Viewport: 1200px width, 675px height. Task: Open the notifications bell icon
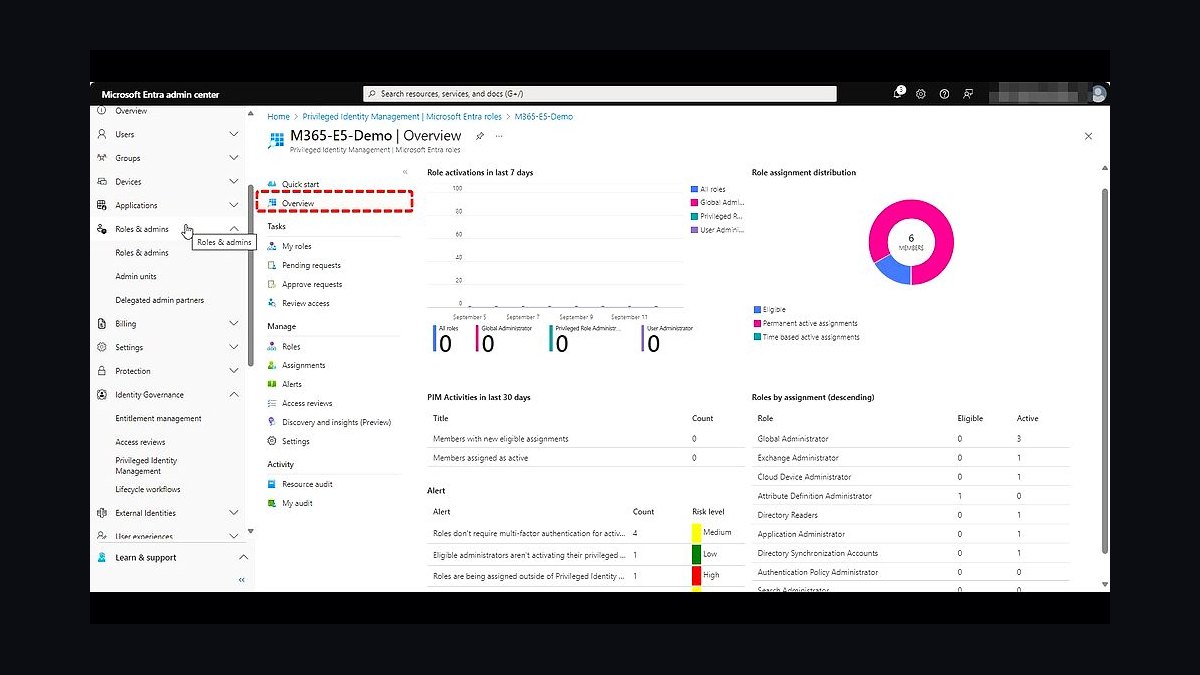click(x=898, y=94)
